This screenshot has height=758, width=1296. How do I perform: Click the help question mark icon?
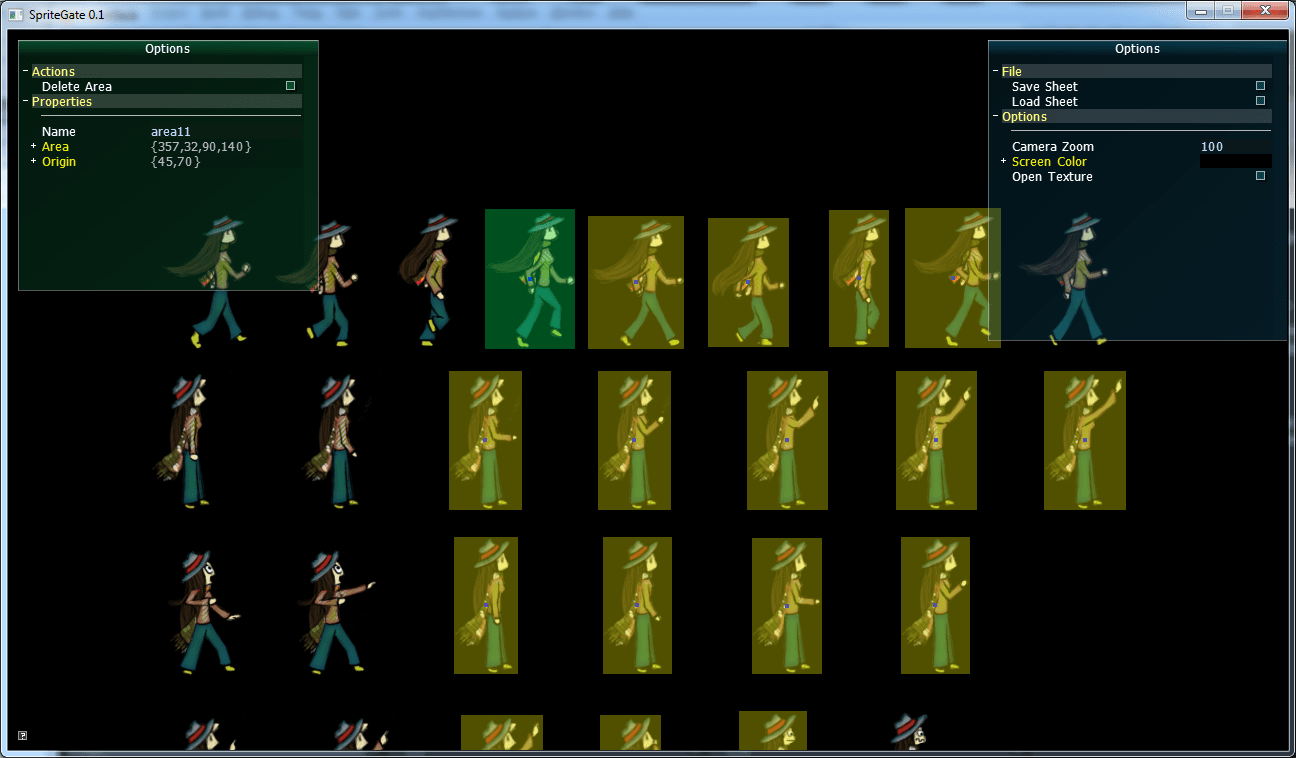[23, 735]
